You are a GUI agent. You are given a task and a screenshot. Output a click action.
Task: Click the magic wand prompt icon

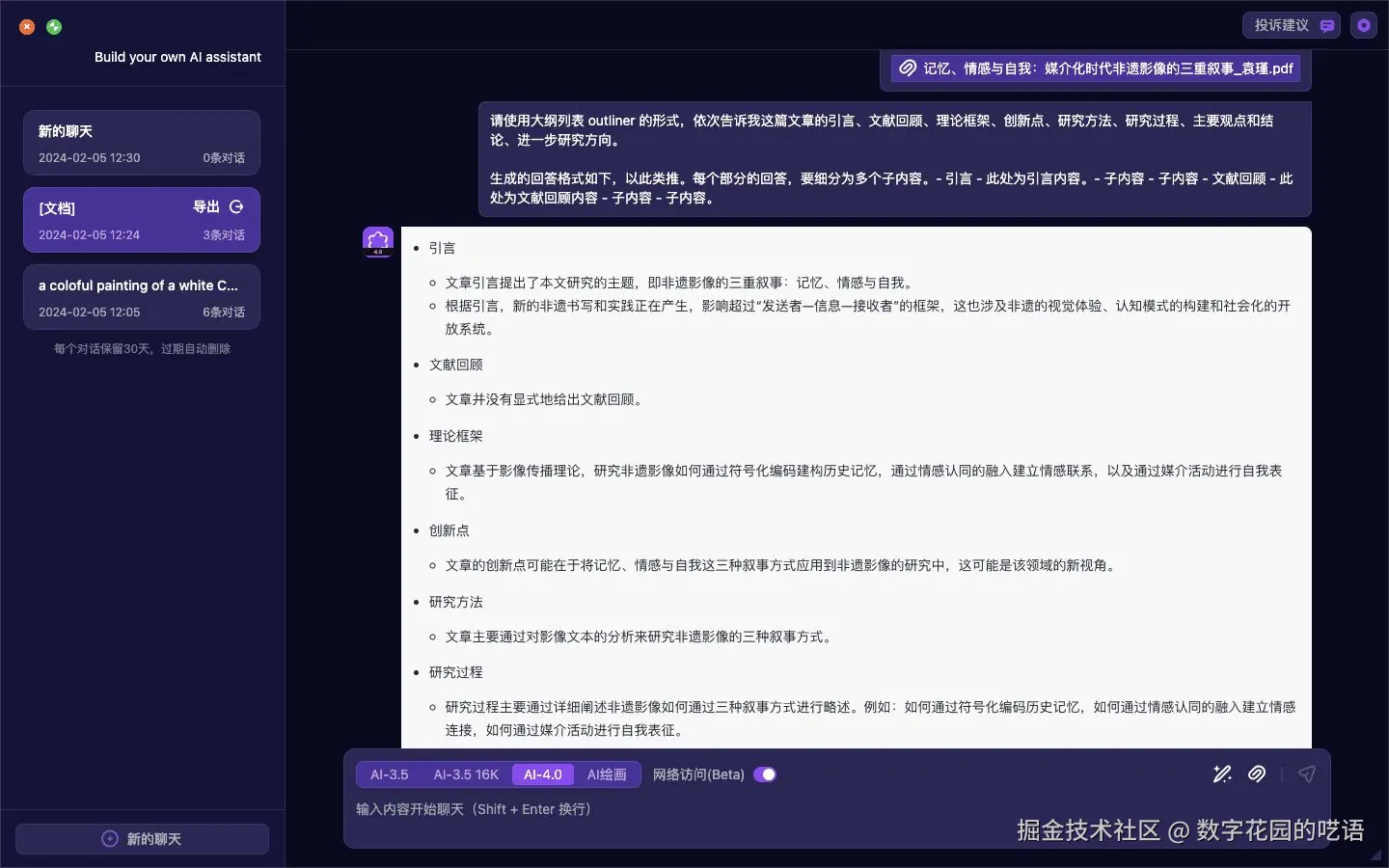tap(1222, 774)
